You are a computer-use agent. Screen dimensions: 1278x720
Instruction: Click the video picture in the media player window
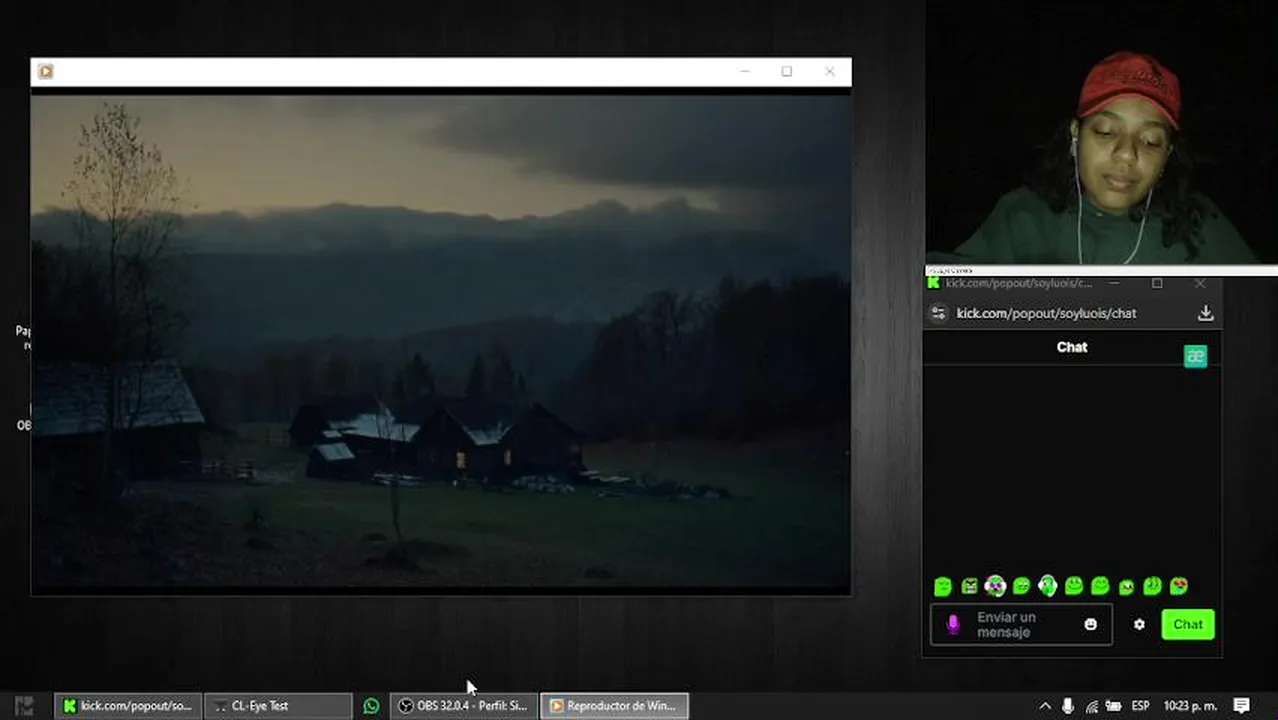coord(441,340)
